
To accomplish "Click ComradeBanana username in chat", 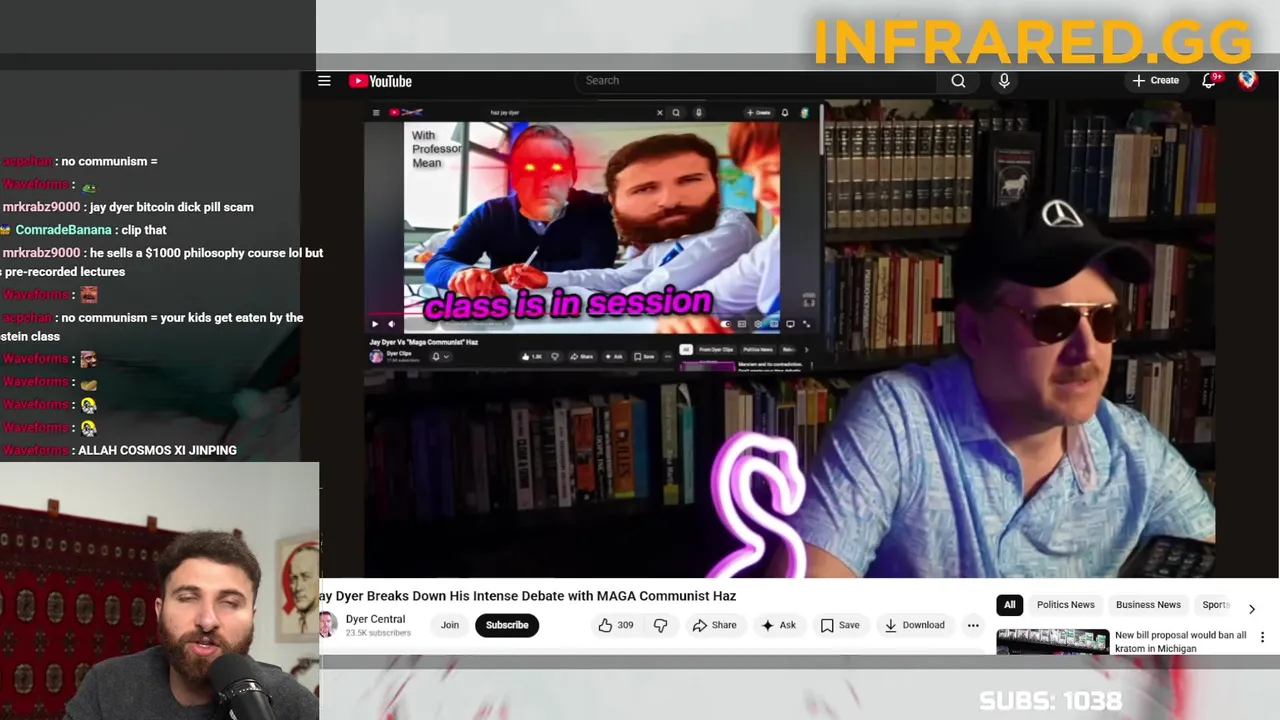I will [65, 230].
